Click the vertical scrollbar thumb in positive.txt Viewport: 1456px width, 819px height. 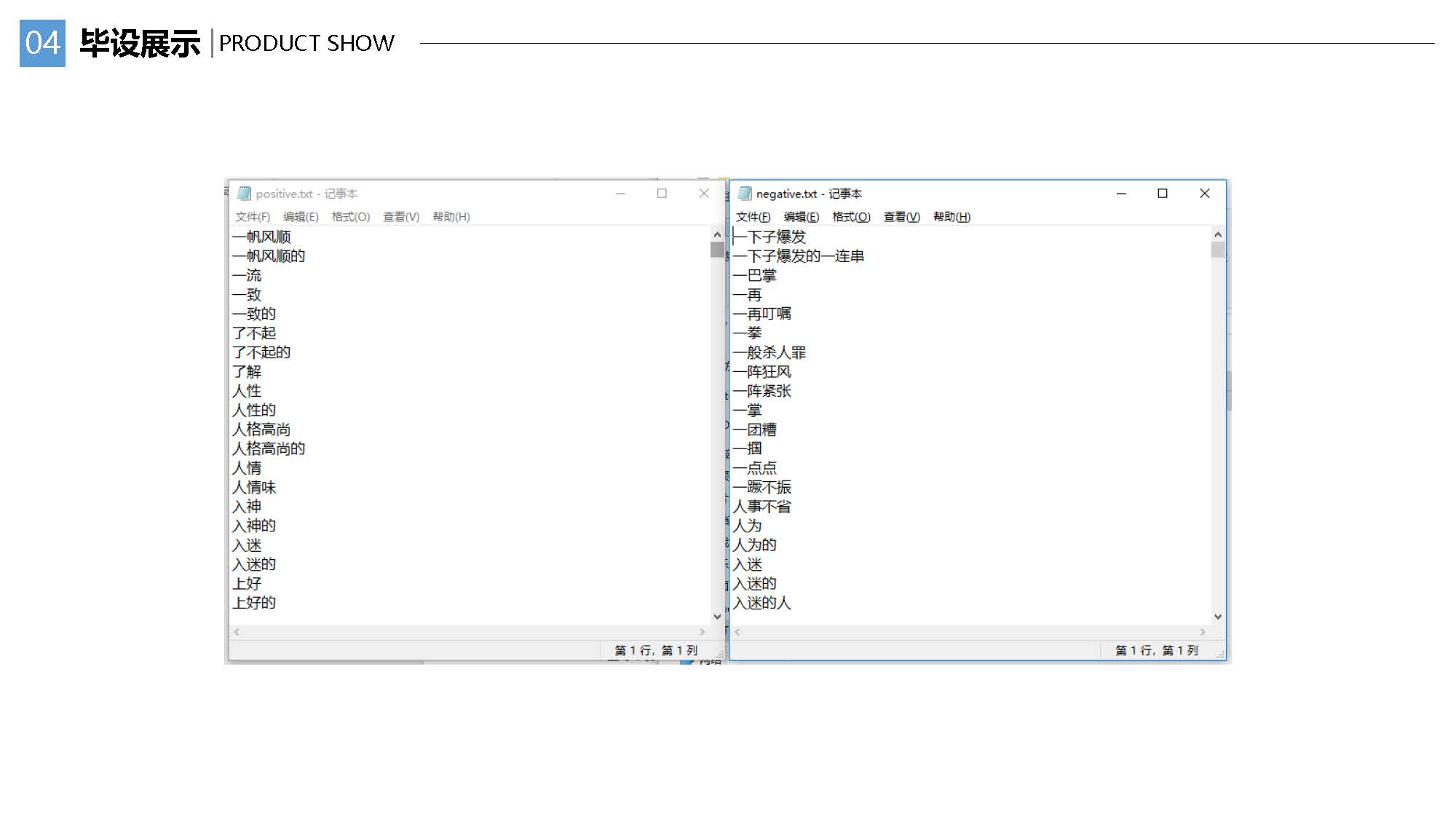click(x=717, y=250)
